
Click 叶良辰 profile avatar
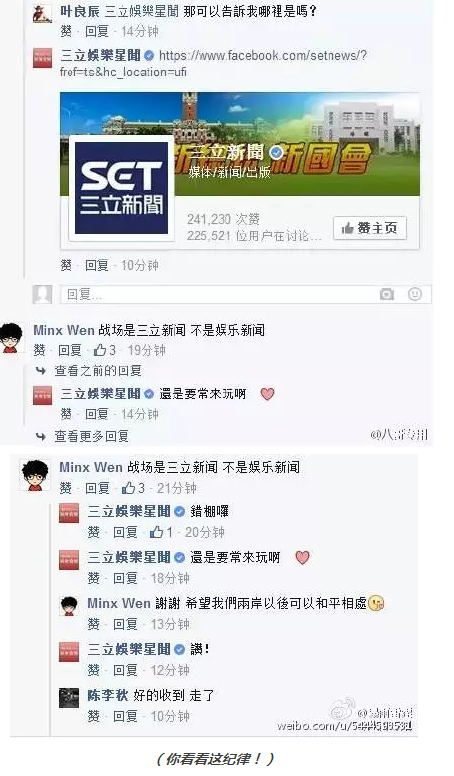[x=43, y=13]
